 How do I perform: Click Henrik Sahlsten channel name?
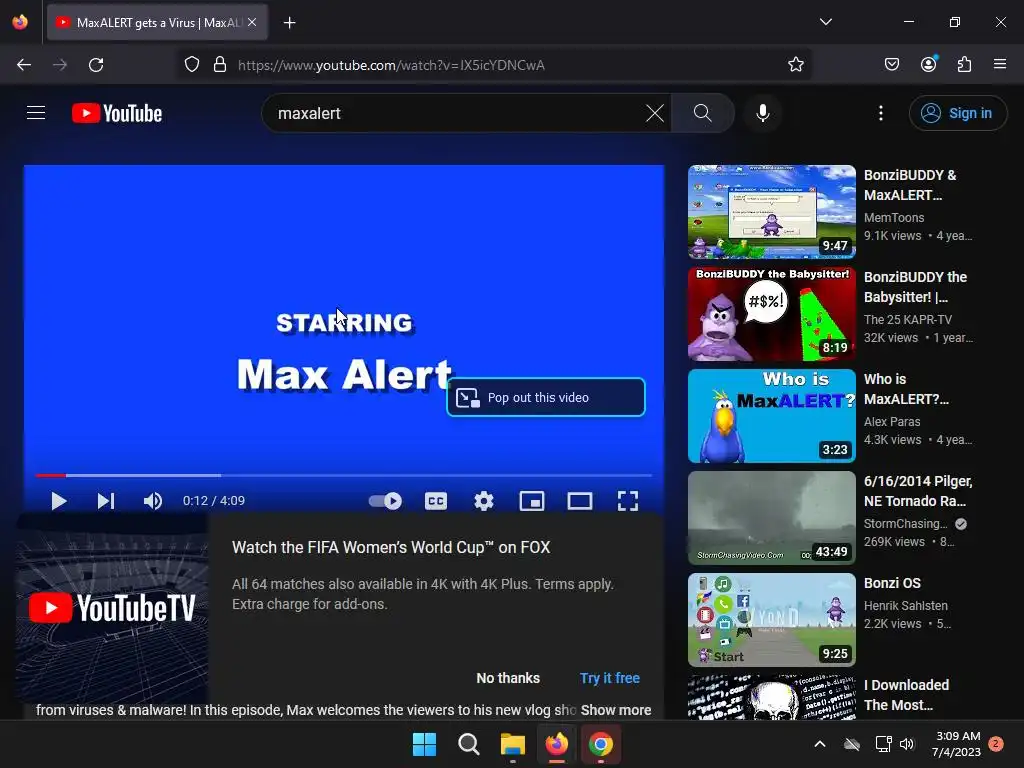[906, 605]
